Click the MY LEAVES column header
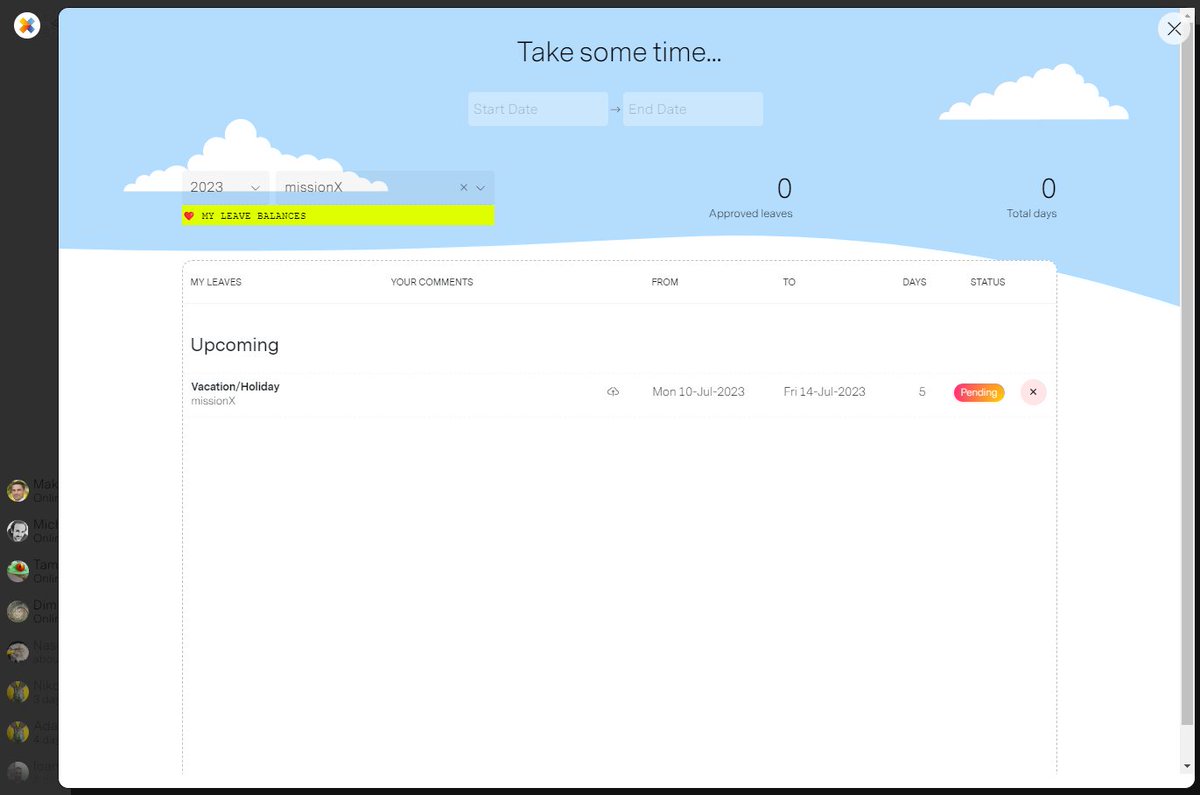Screen dimensions: 1200x795 216,282
